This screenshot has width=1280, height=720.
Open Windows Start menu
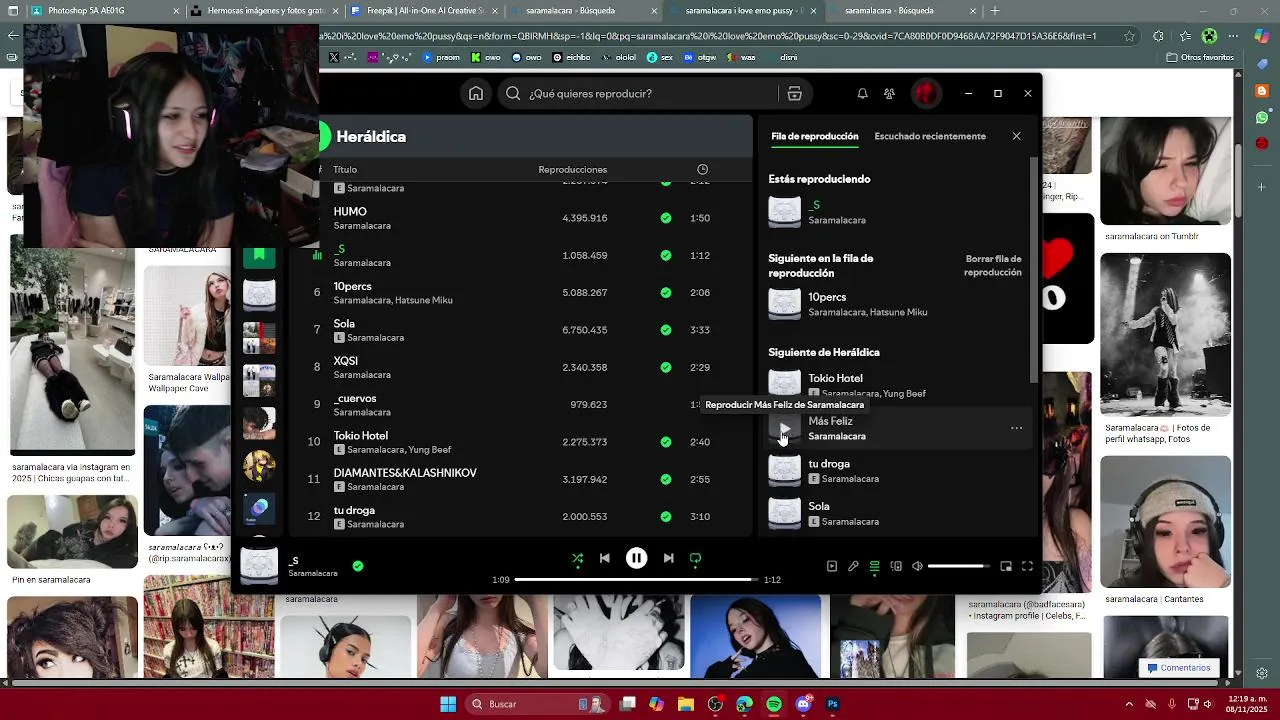(x=448, y=704)
